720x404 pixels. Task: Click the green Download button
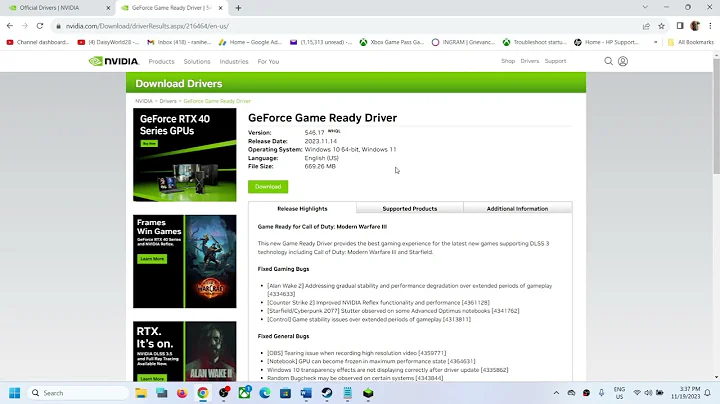point(268,186)
